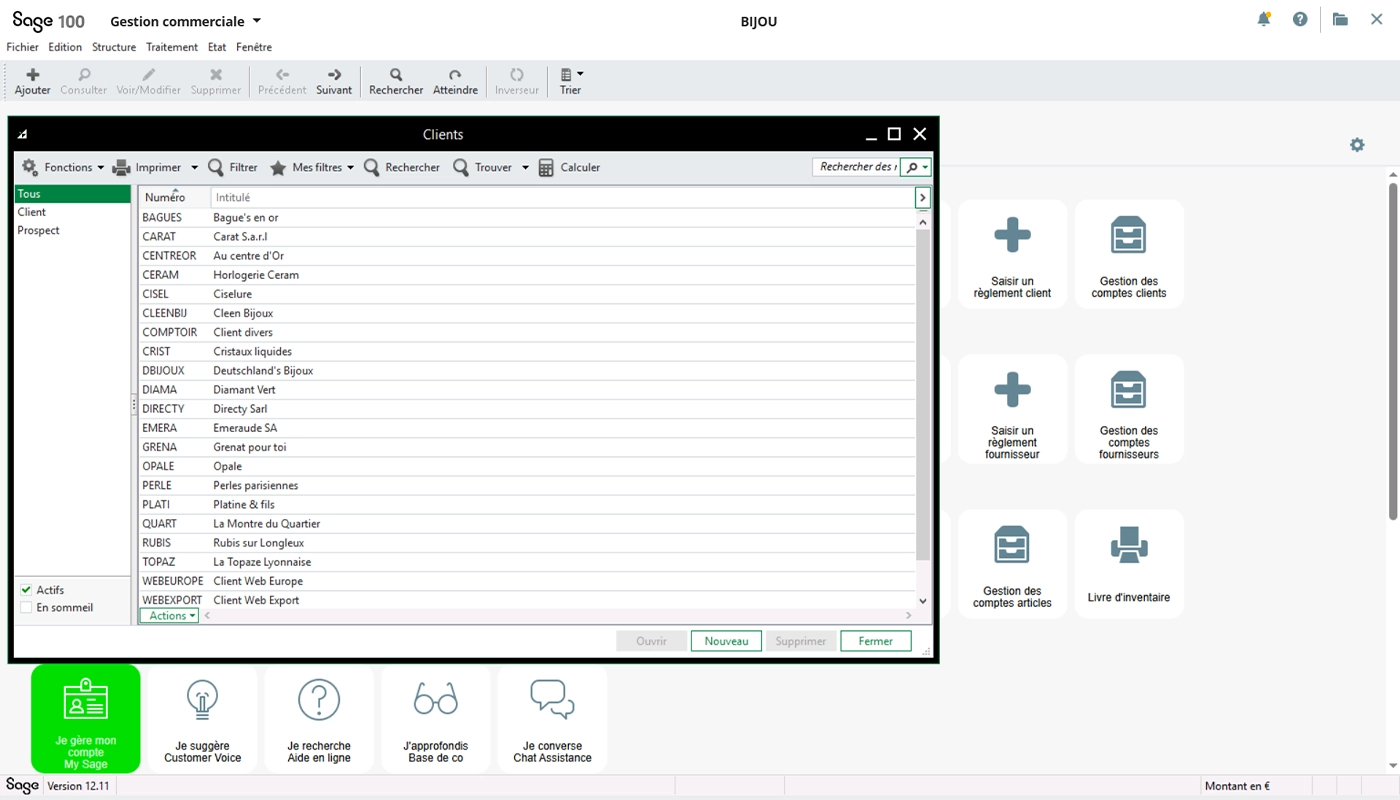Click the client list horizontal scrollbar
Viewport: 1400px width, 800px height.
tap(560, 616)
